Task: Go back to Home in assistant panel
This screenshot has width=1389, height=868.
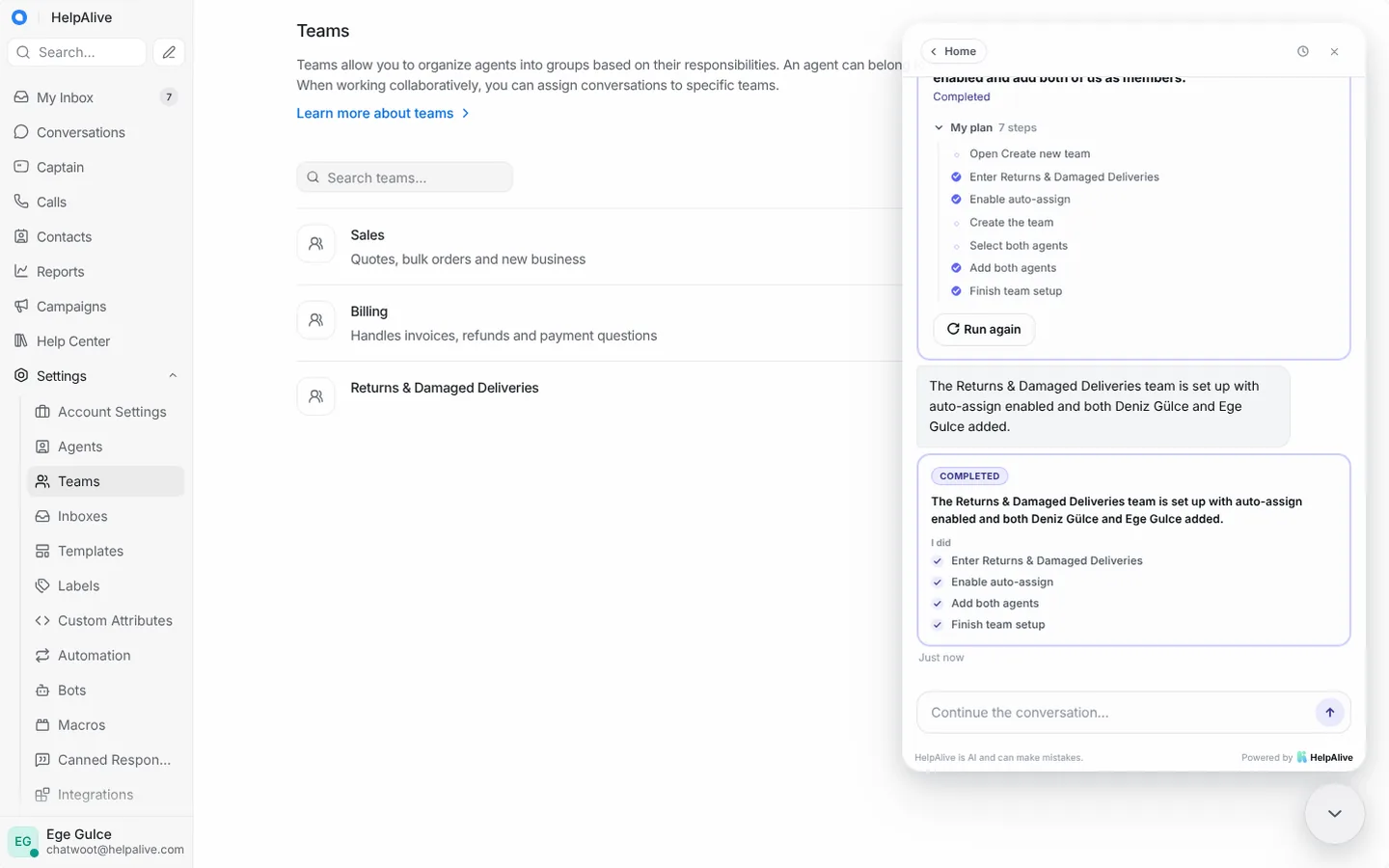Action: [x=953, y=51]
